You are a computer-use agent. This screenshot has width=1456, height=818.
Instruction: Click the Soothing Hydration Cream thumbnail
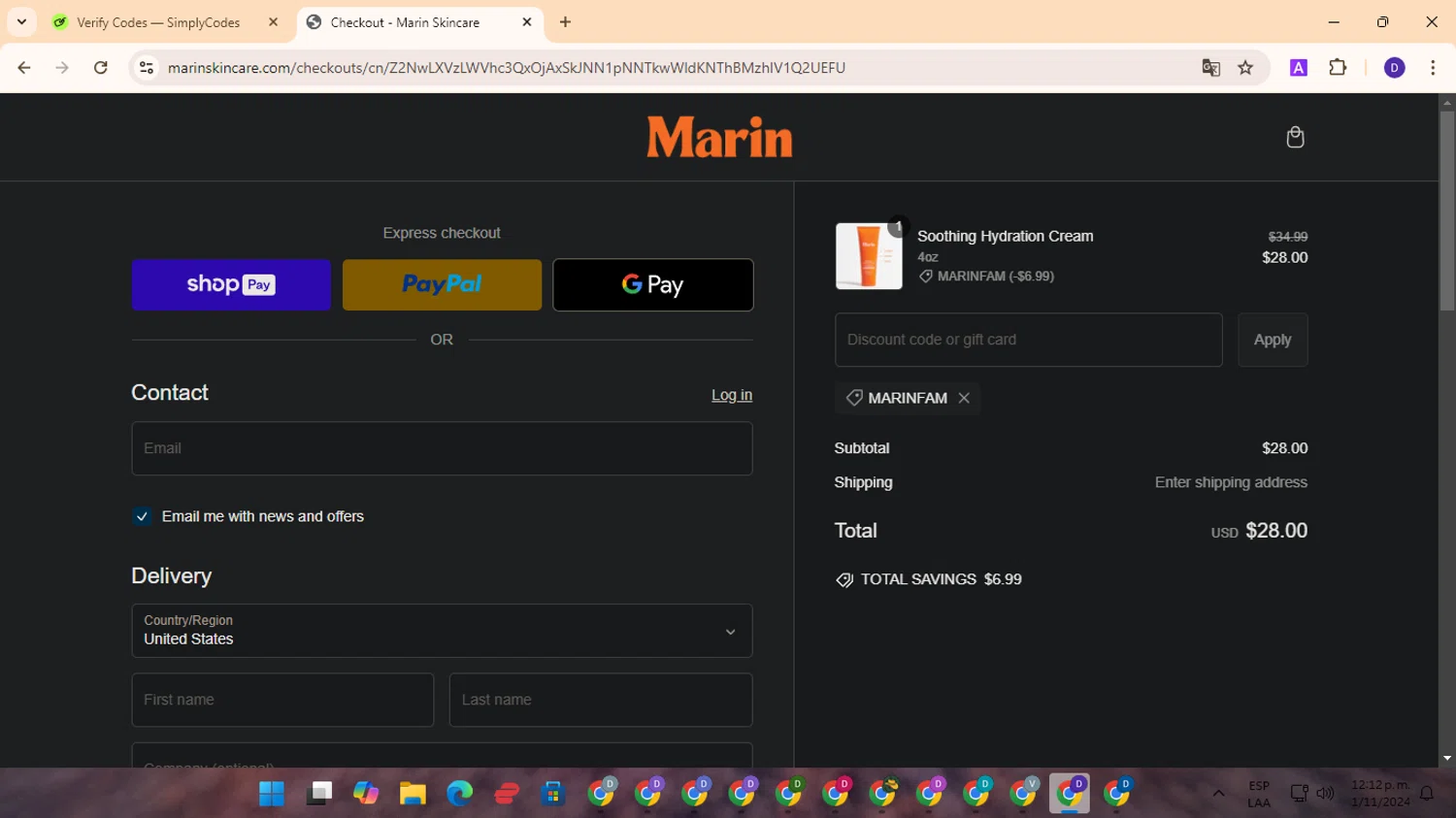[x=869, y=256]
